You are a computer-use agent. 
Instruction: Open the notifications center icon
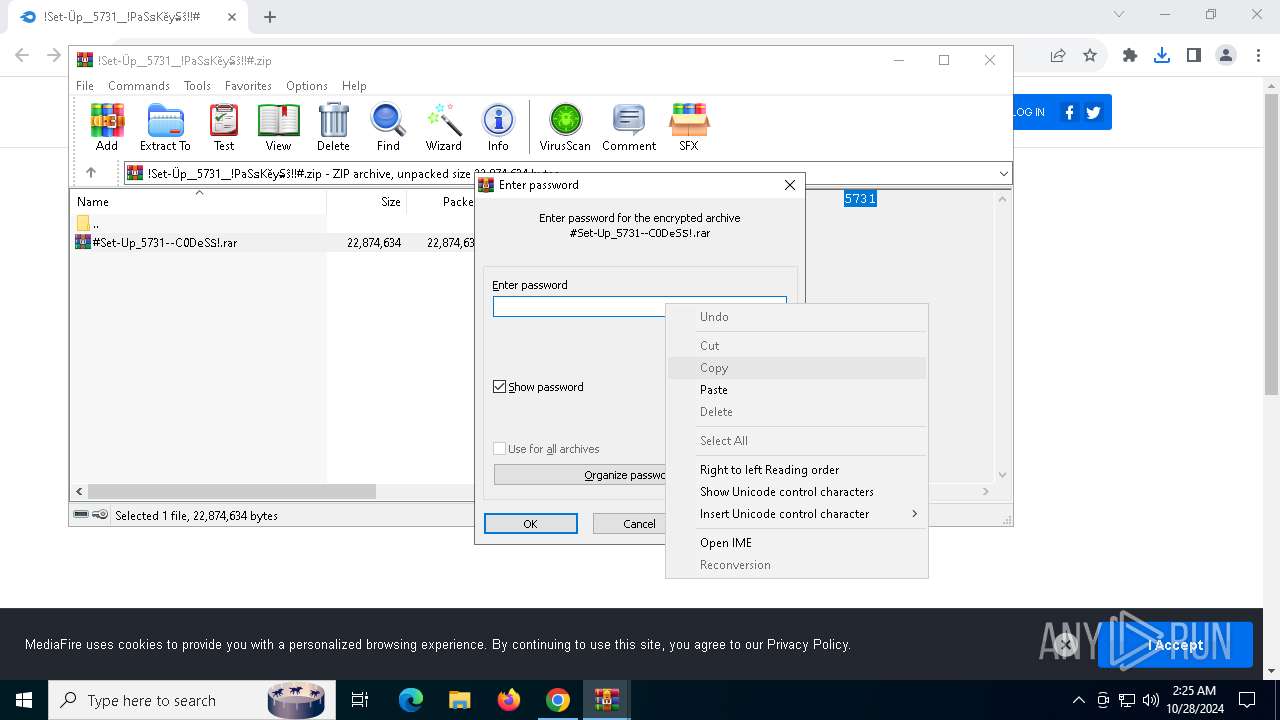(1247, 700)
